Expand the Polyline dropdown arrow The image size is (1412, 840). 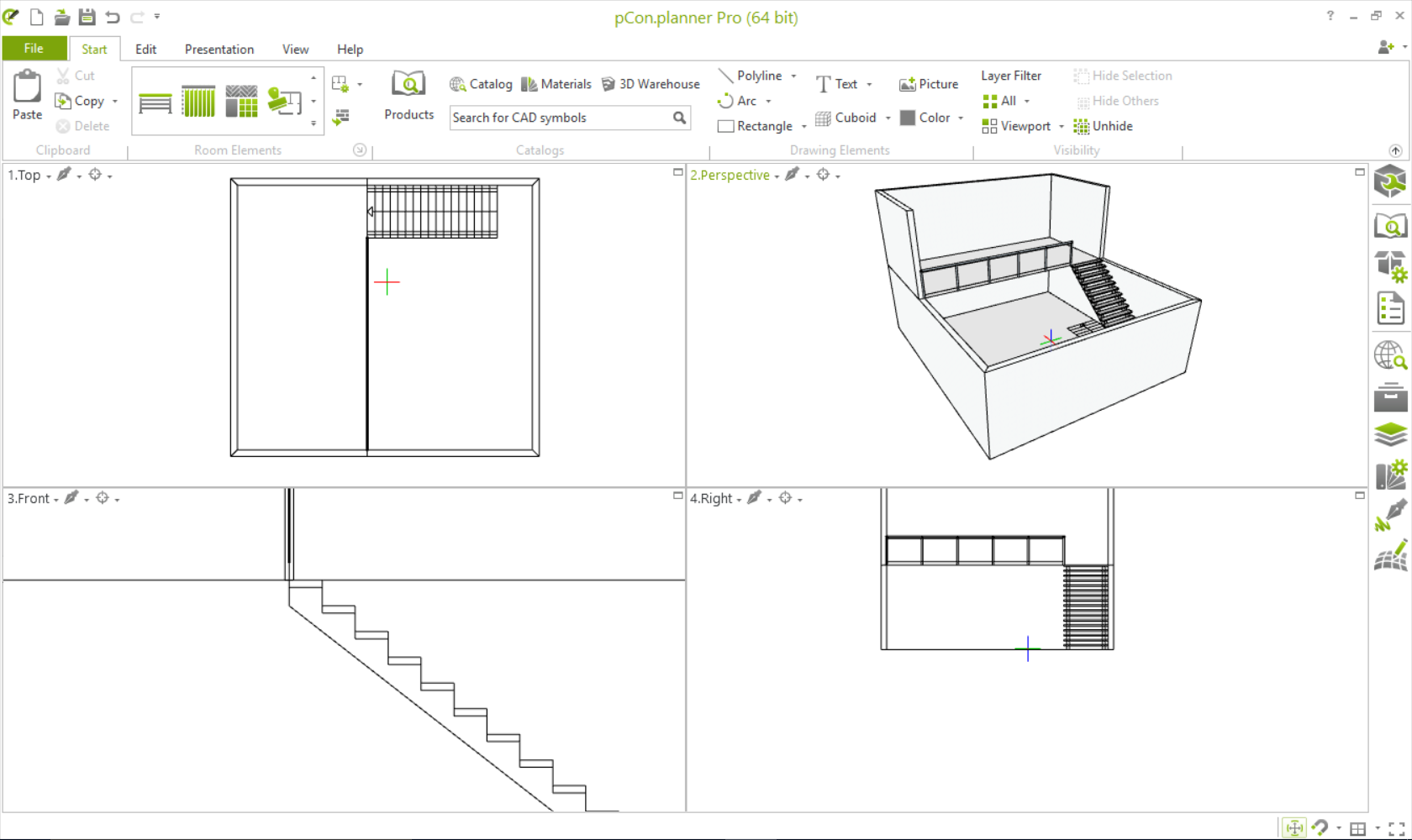(x=793, y=76)
